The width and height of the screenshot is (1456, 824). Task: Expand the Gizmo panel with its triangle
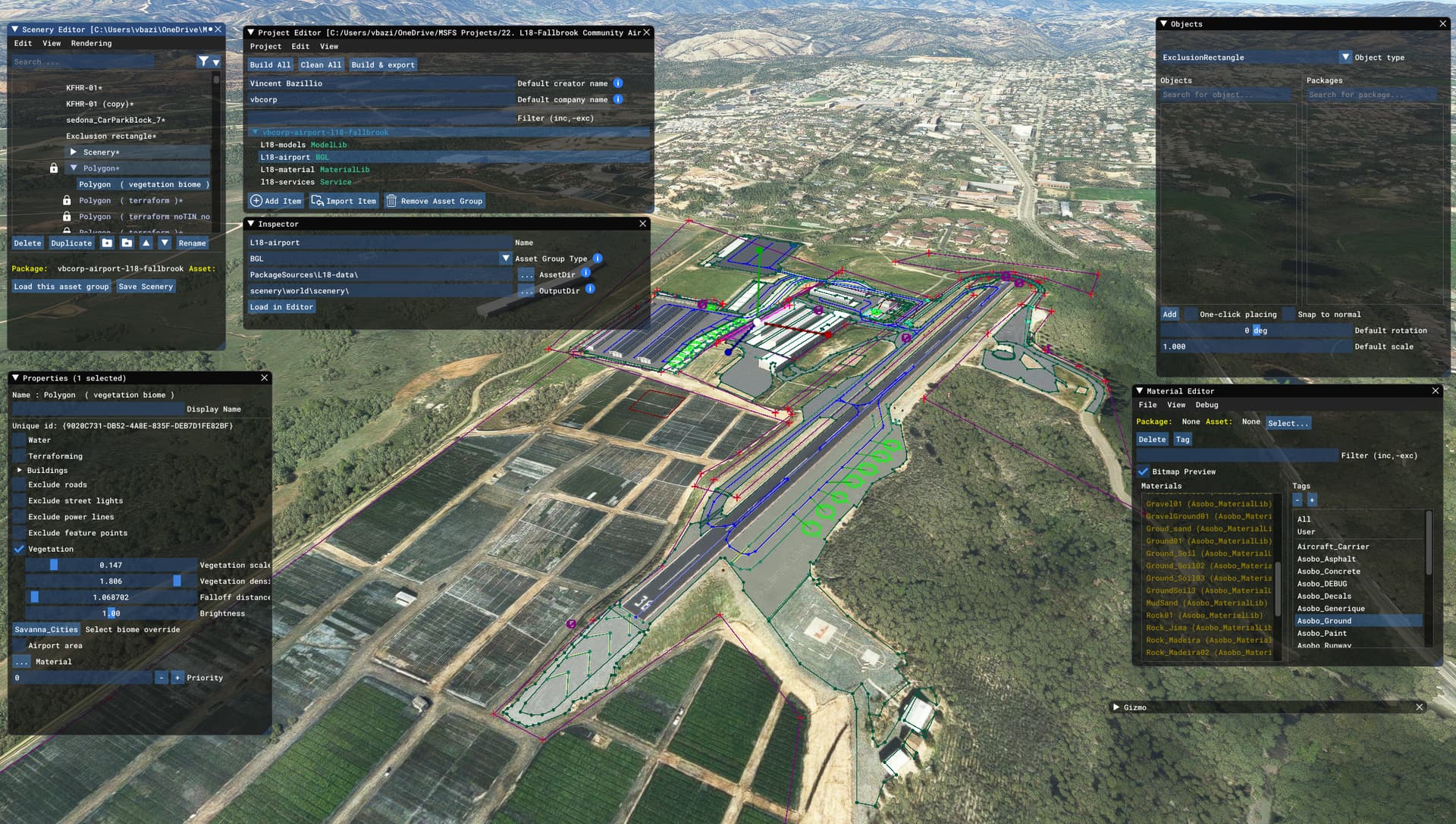(x=1116, y=707)
